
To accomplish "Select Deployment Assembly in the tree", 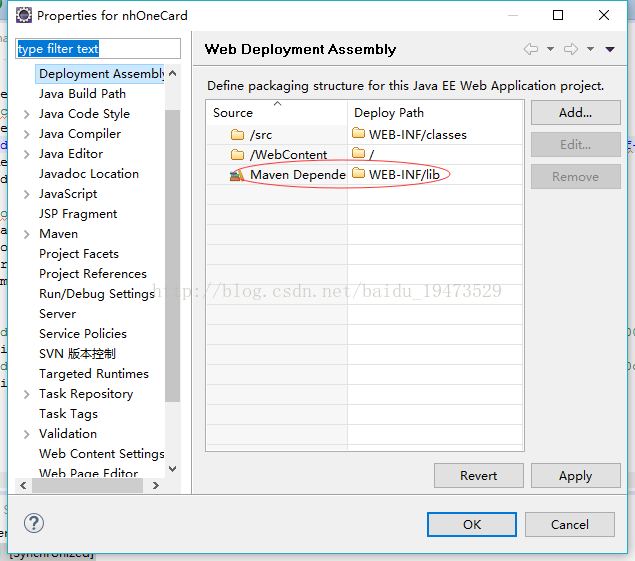I will point(101,74).
